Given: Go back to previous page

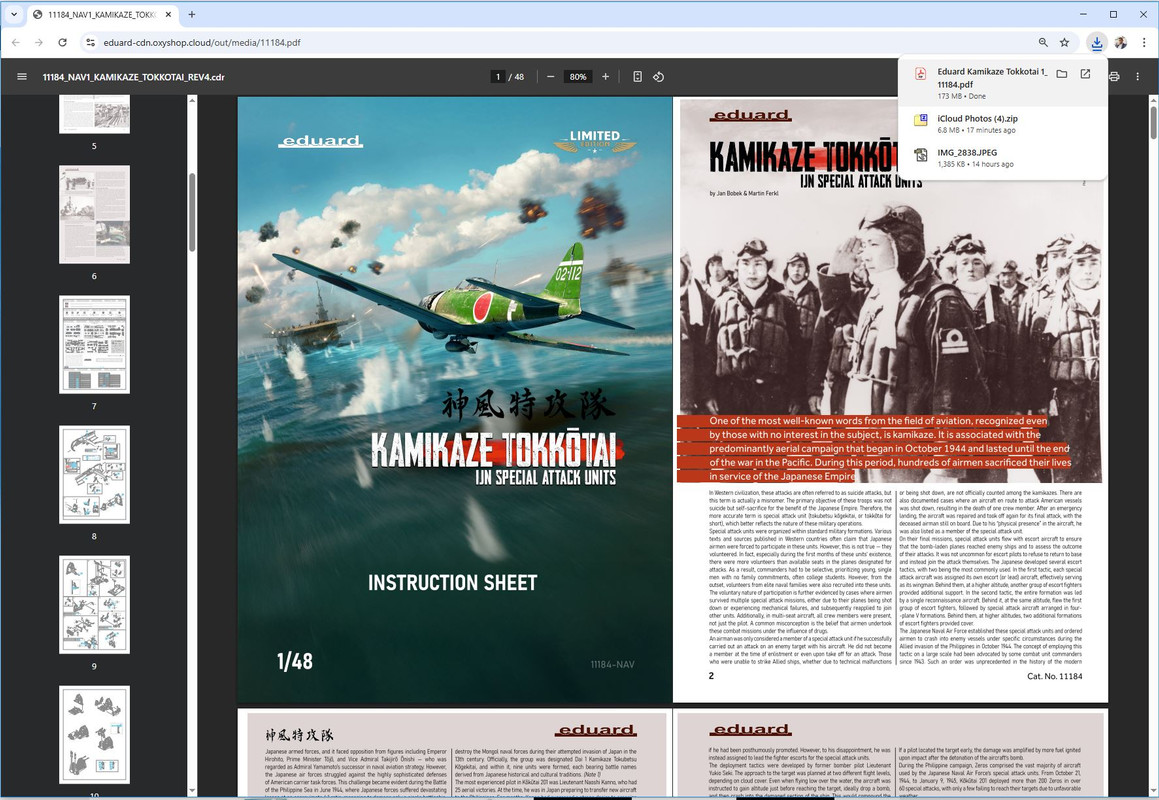Looking at the screenshot, I should (16, 42).
